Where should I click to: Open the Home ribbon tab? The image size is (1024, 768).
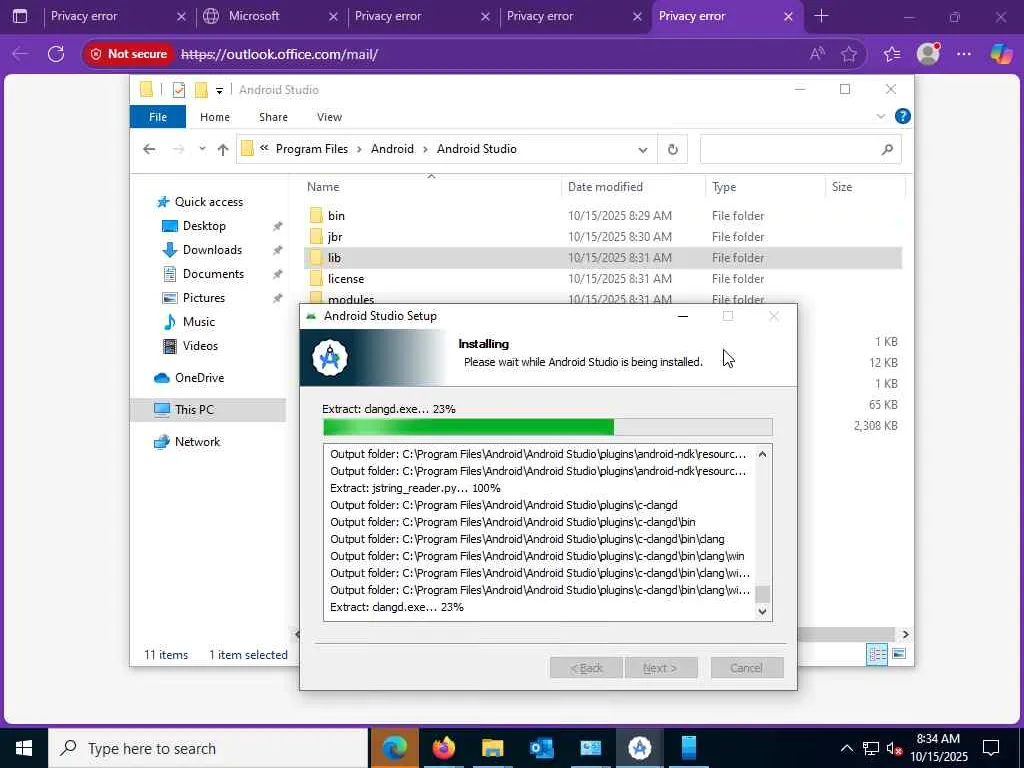[215, 117]
